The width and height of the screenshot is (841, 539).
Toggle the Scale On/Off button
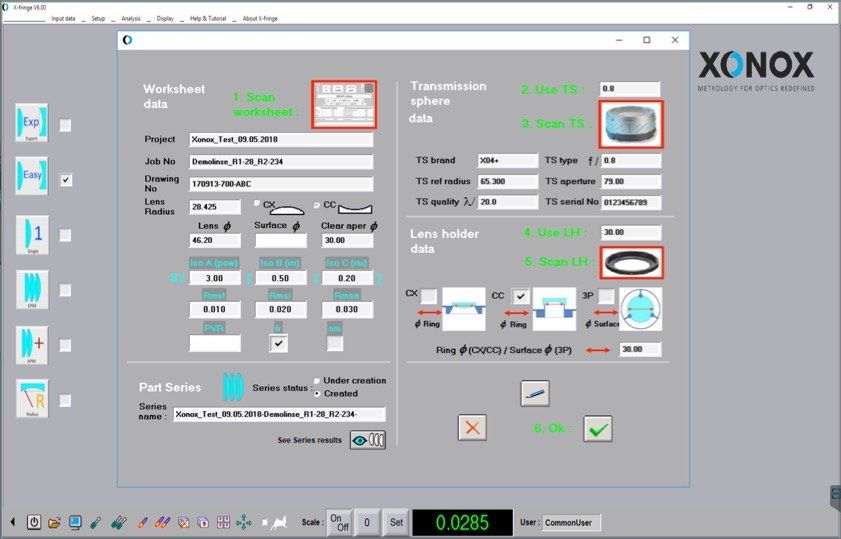tap(338, 522)
